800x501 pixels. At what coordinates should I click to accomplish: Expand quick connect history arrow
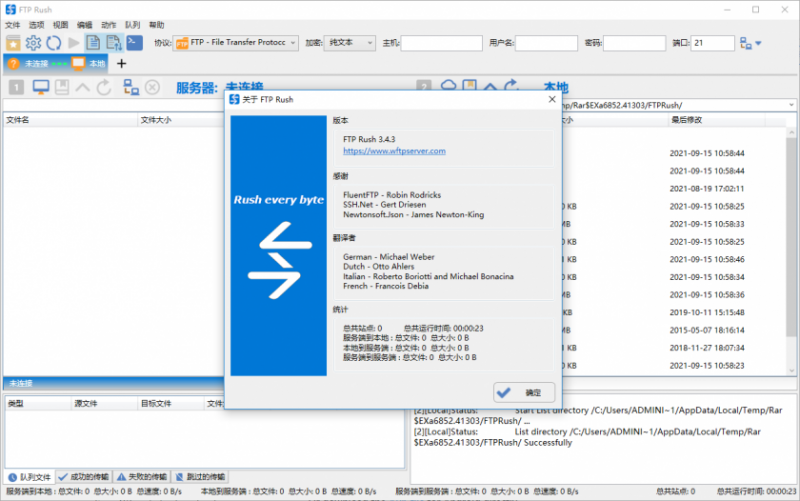(758, 43)
